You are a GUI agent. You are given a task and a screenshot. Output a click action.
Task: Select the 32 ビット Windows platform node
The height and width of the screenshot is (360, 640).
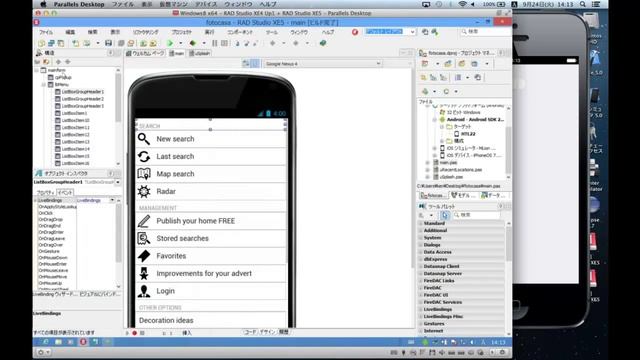pyautogui.click(x=463, y=112)
